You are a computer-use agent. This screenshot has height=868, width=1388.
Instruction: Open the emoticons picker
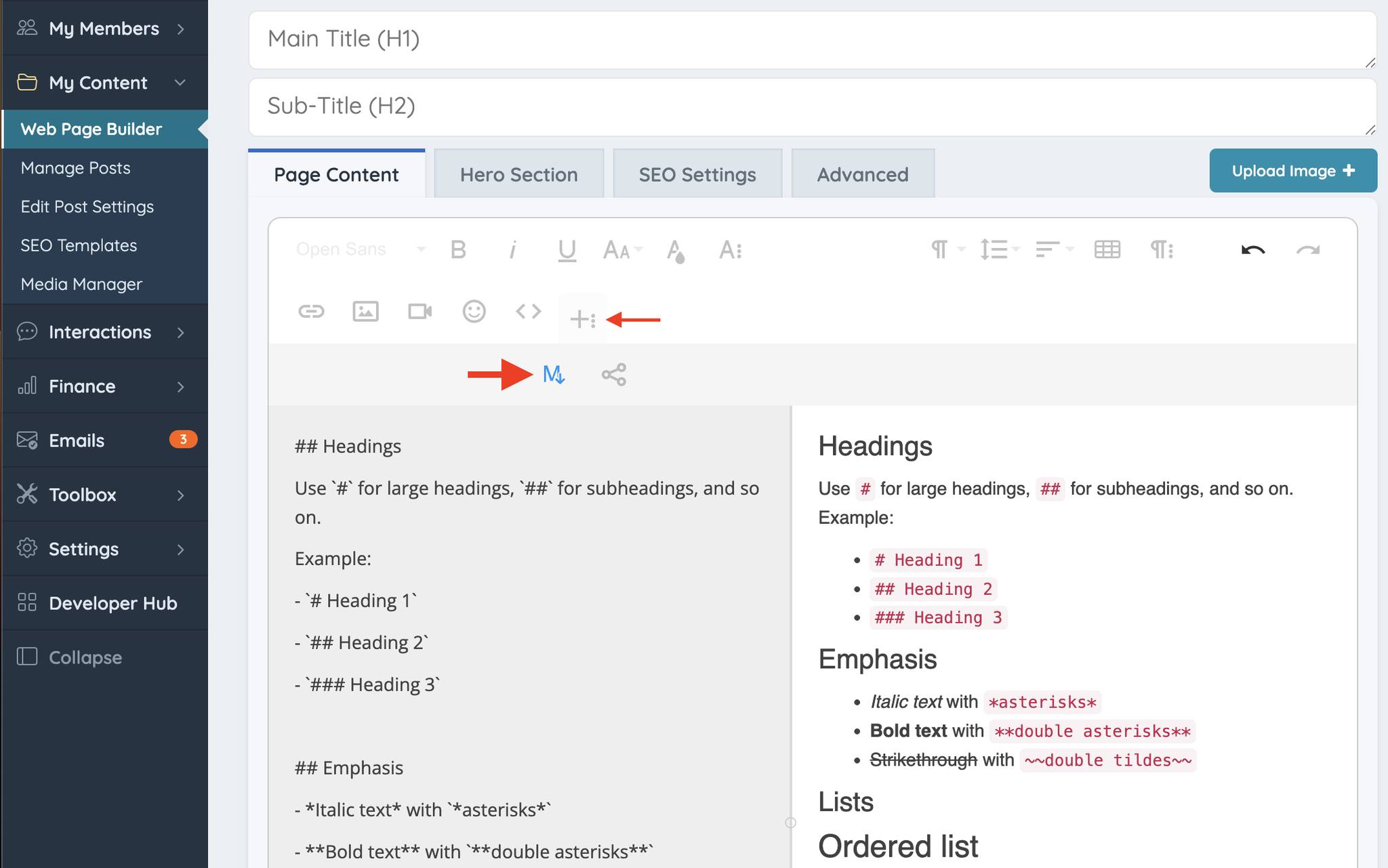pyautogui.click(x=474, y=311)
